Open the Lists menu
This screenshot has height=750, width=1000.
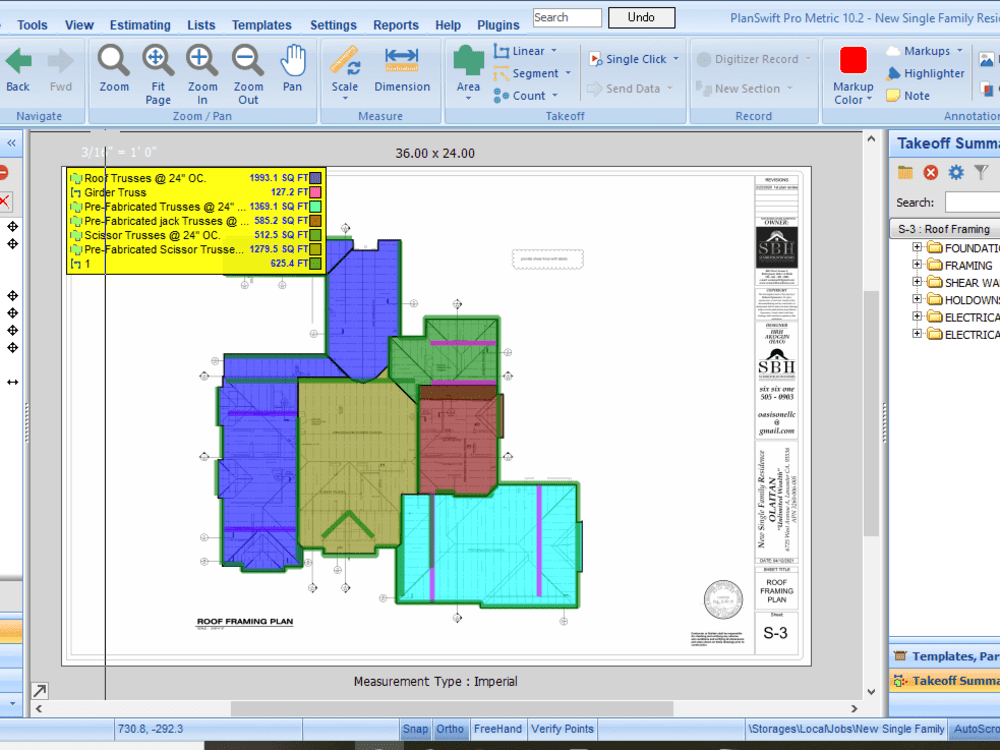[x=201, y=26]
